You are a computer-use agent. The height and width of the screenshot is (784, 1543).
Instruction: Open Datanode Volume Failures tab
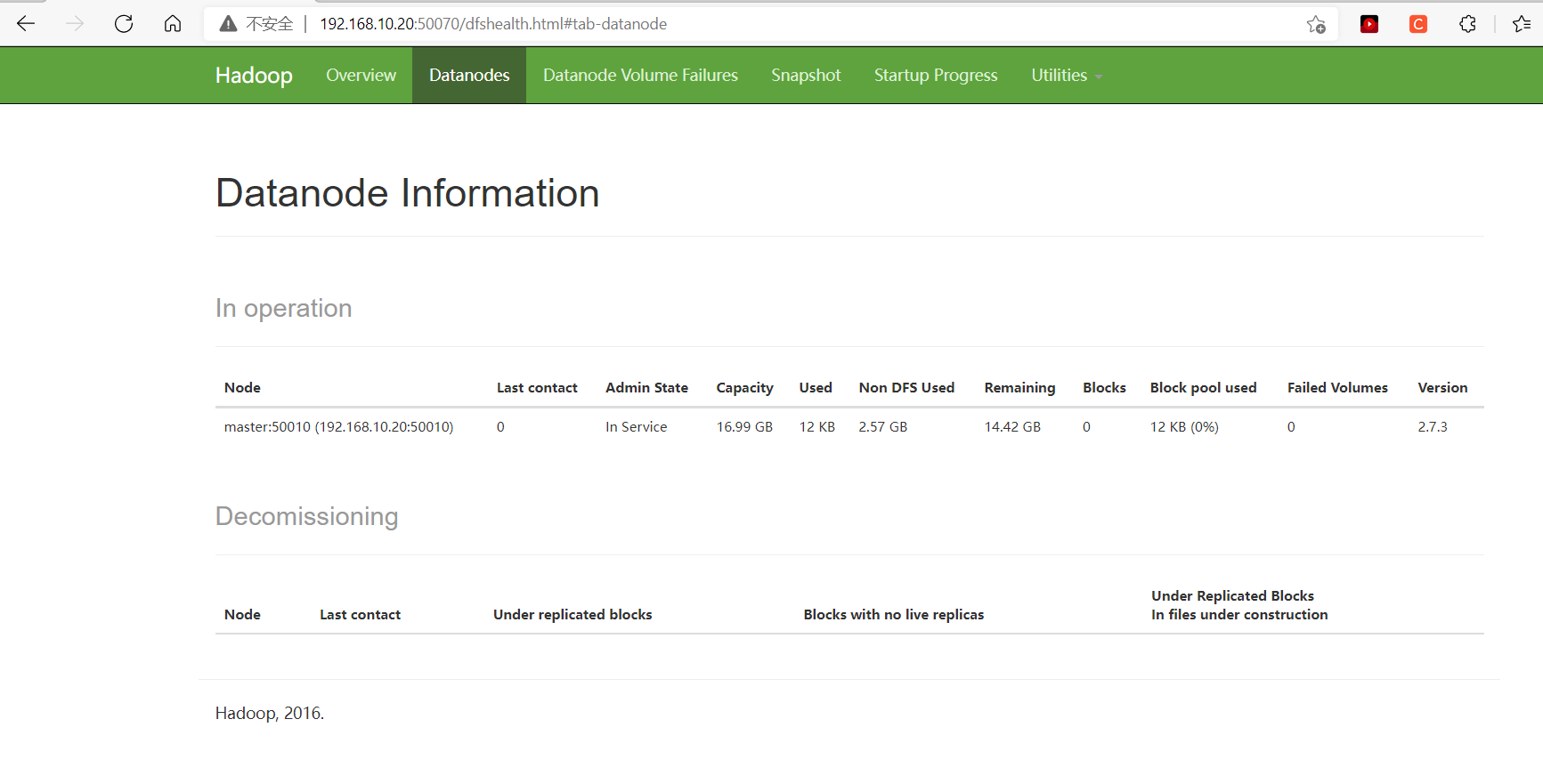640,76
